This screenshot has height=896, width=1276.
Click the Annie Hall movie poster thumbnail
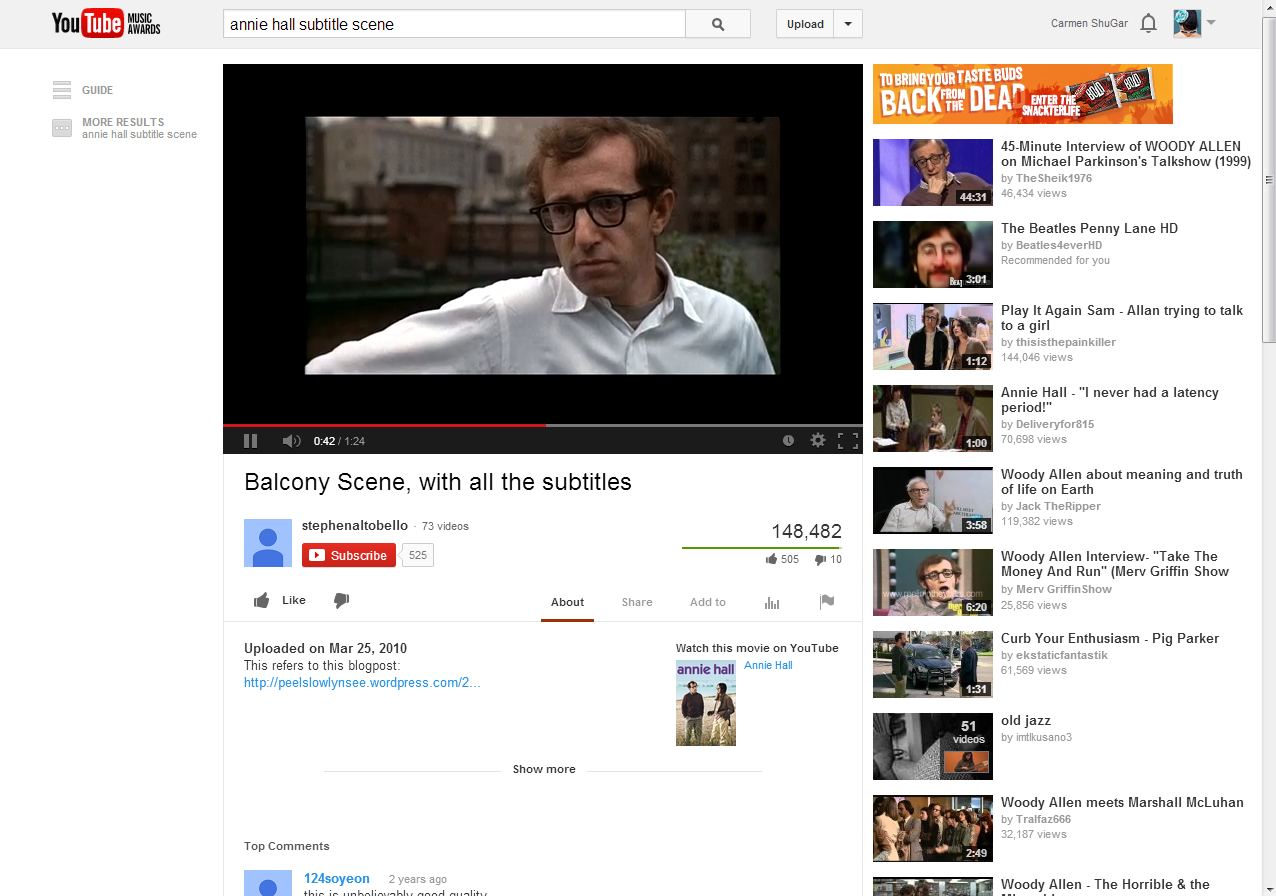point(706,703)
